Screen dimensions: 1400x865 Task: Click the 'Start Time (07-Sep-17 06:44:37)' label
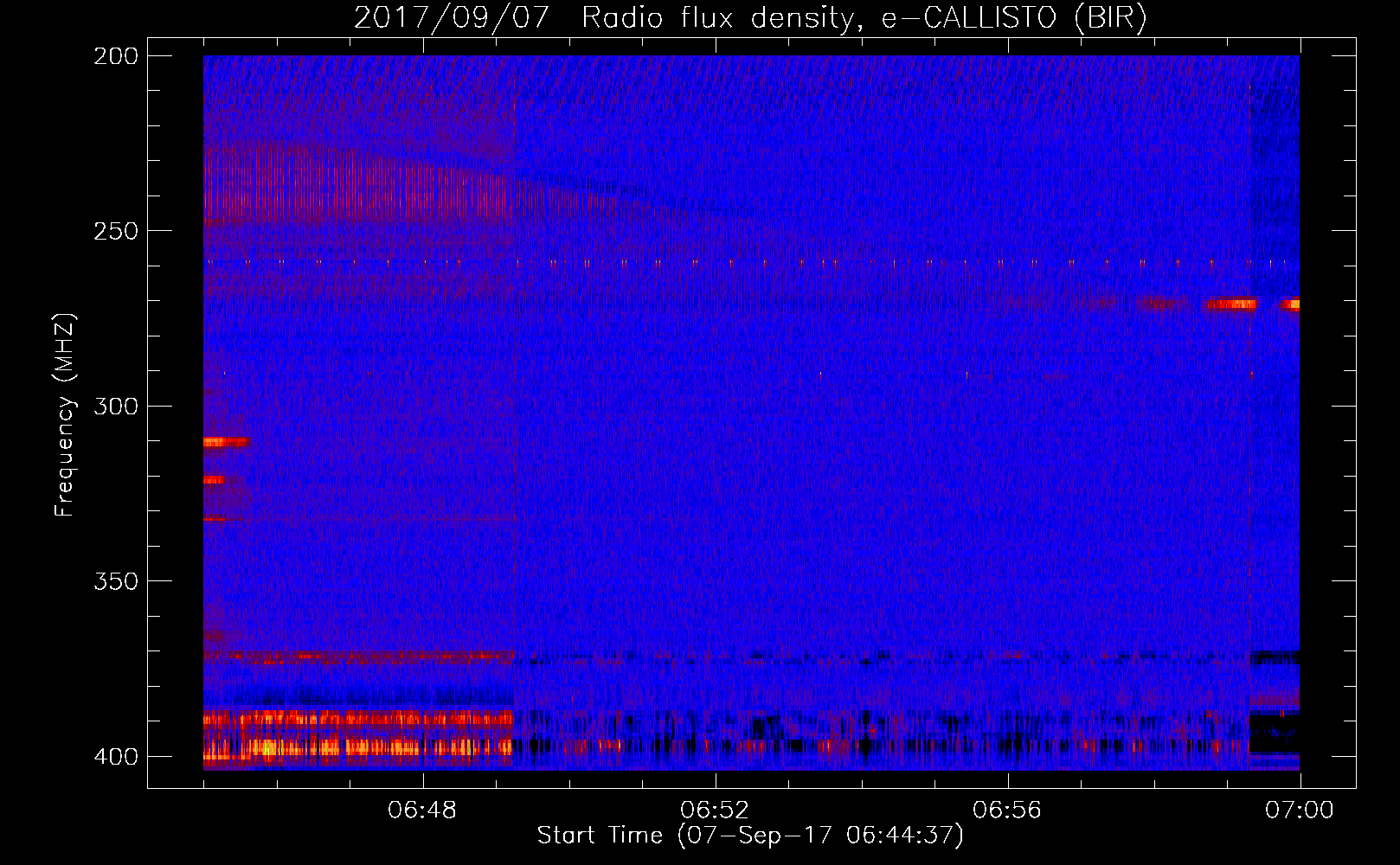[x=750, y=836]
